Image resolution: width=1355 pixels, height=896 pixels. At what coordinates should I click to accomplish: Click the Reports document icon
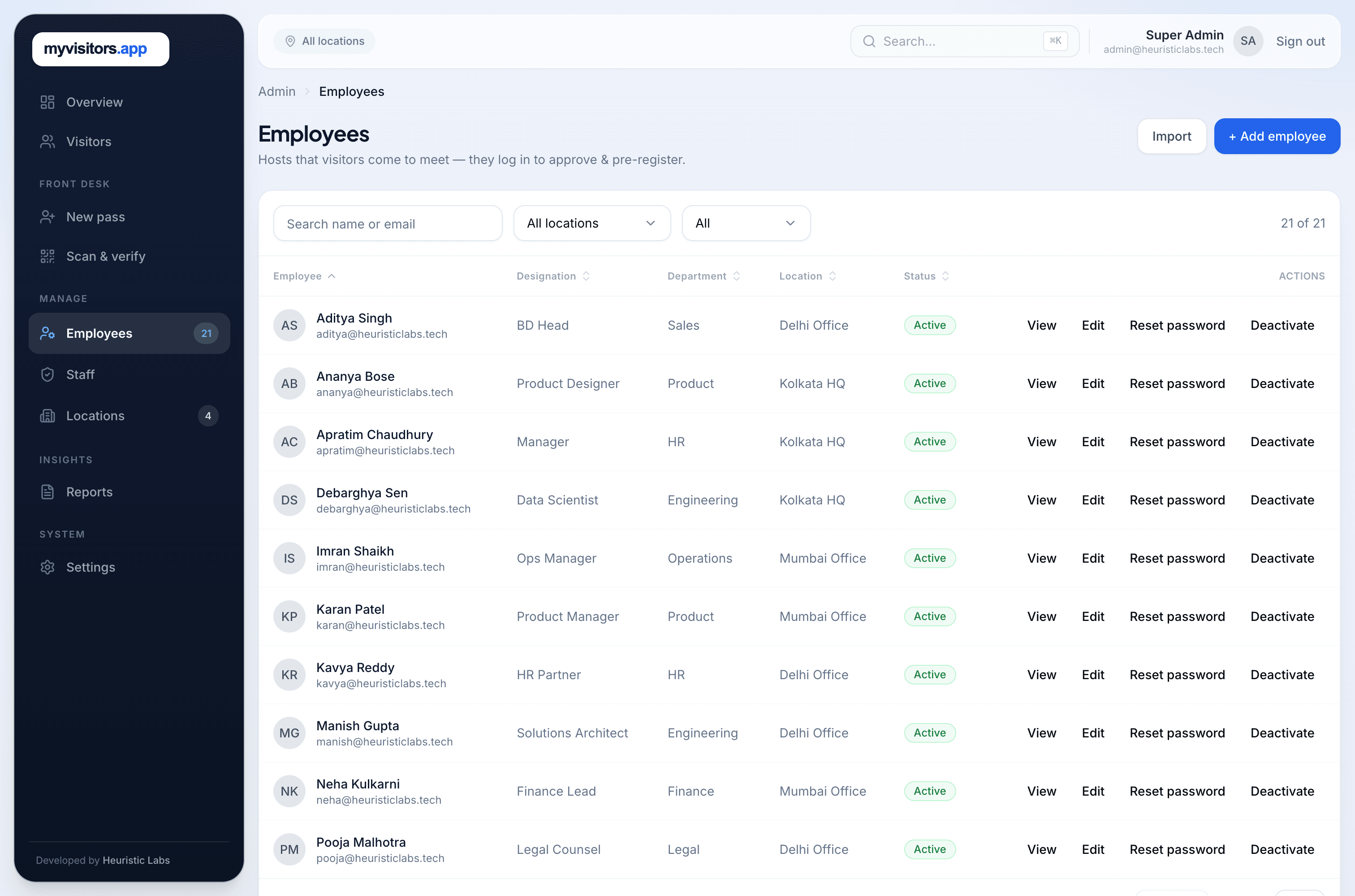click(47, 492)
